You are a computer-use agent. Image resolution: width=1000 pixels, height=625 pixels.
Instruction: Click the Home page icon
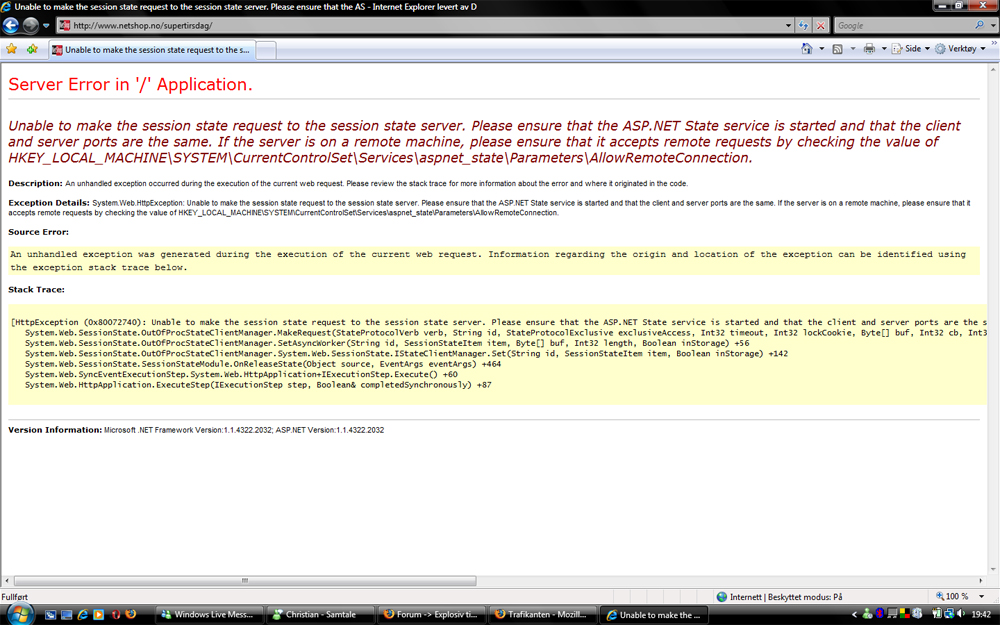[807, 48]
